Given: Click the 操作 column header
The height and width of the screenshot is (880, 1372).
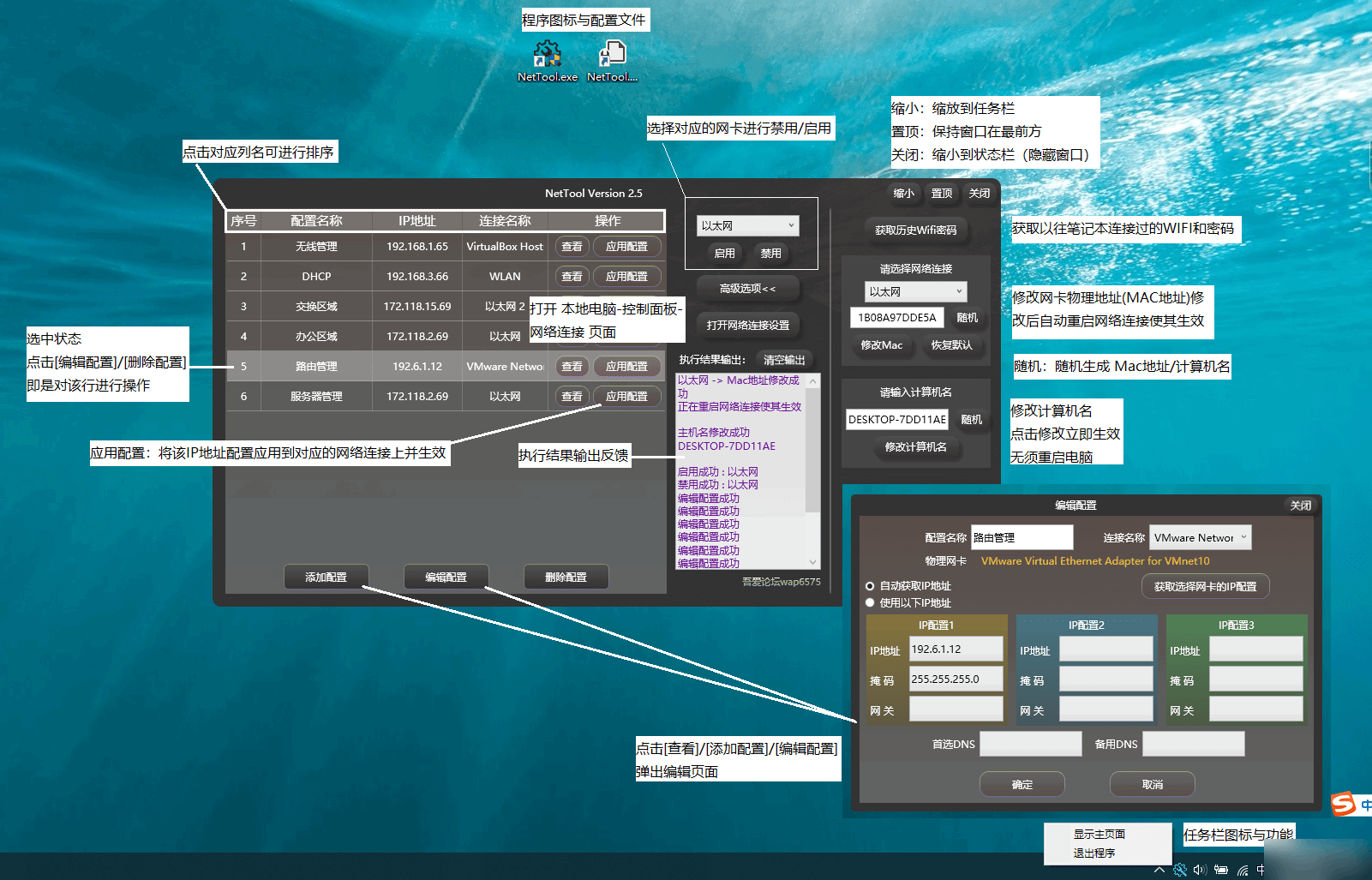Looking at the screenshot, I should tap(608, 221).
